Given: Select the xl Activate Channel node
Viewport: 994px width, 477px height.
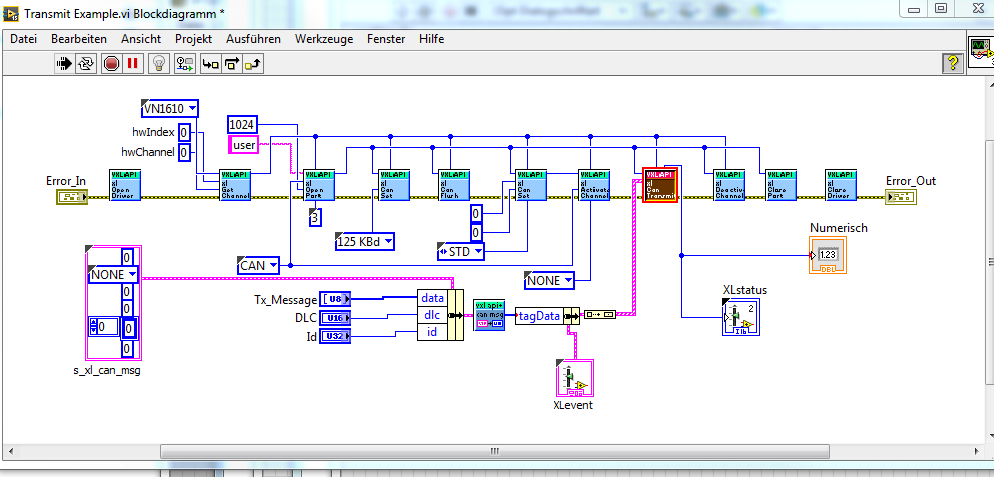Looking at the screenshot, I should (x=594, y=185).
